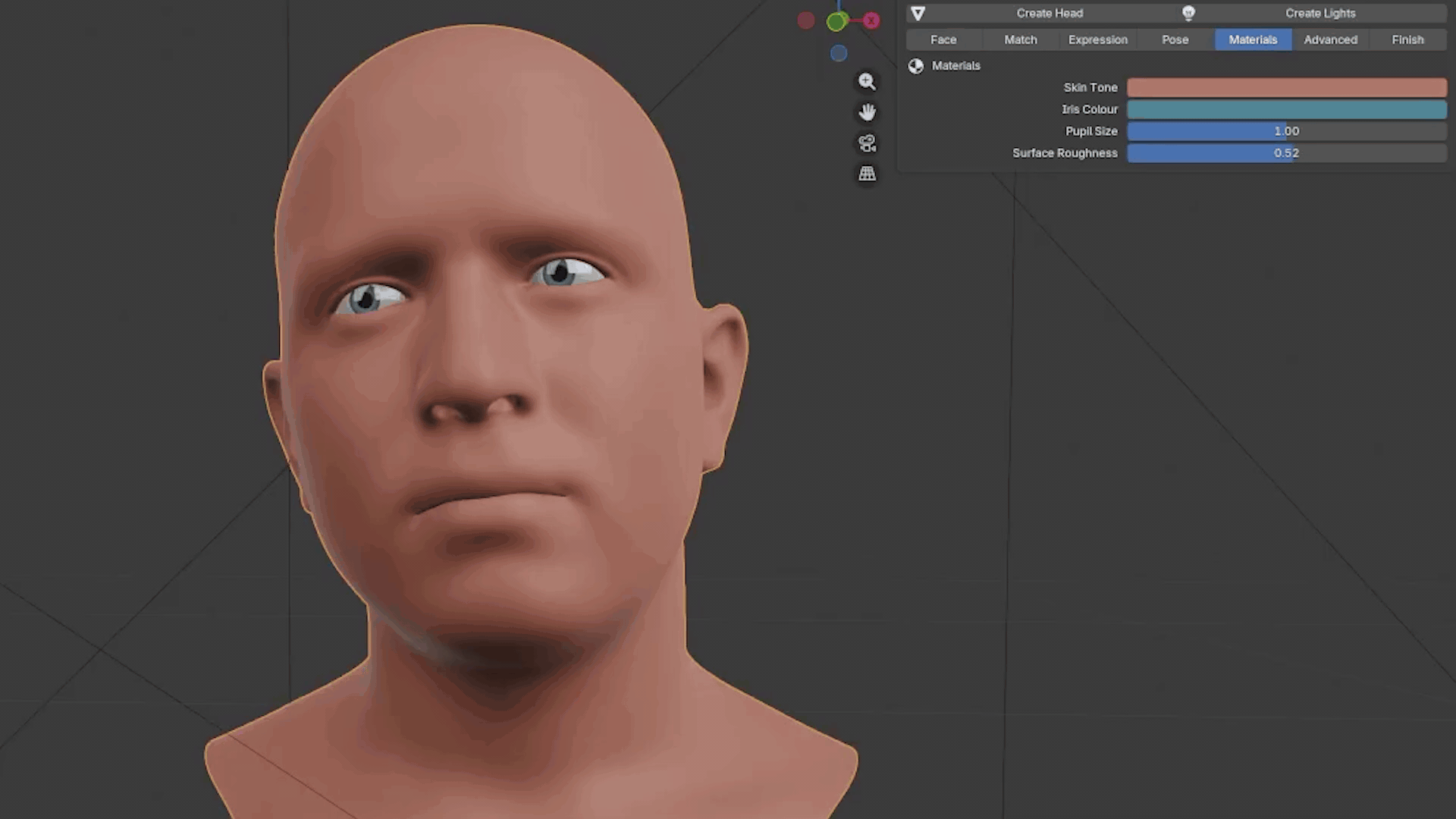Viewport: 1456px width, 819px height.
Task: Select the Materials tab
Action: (x=1253, y=39)
